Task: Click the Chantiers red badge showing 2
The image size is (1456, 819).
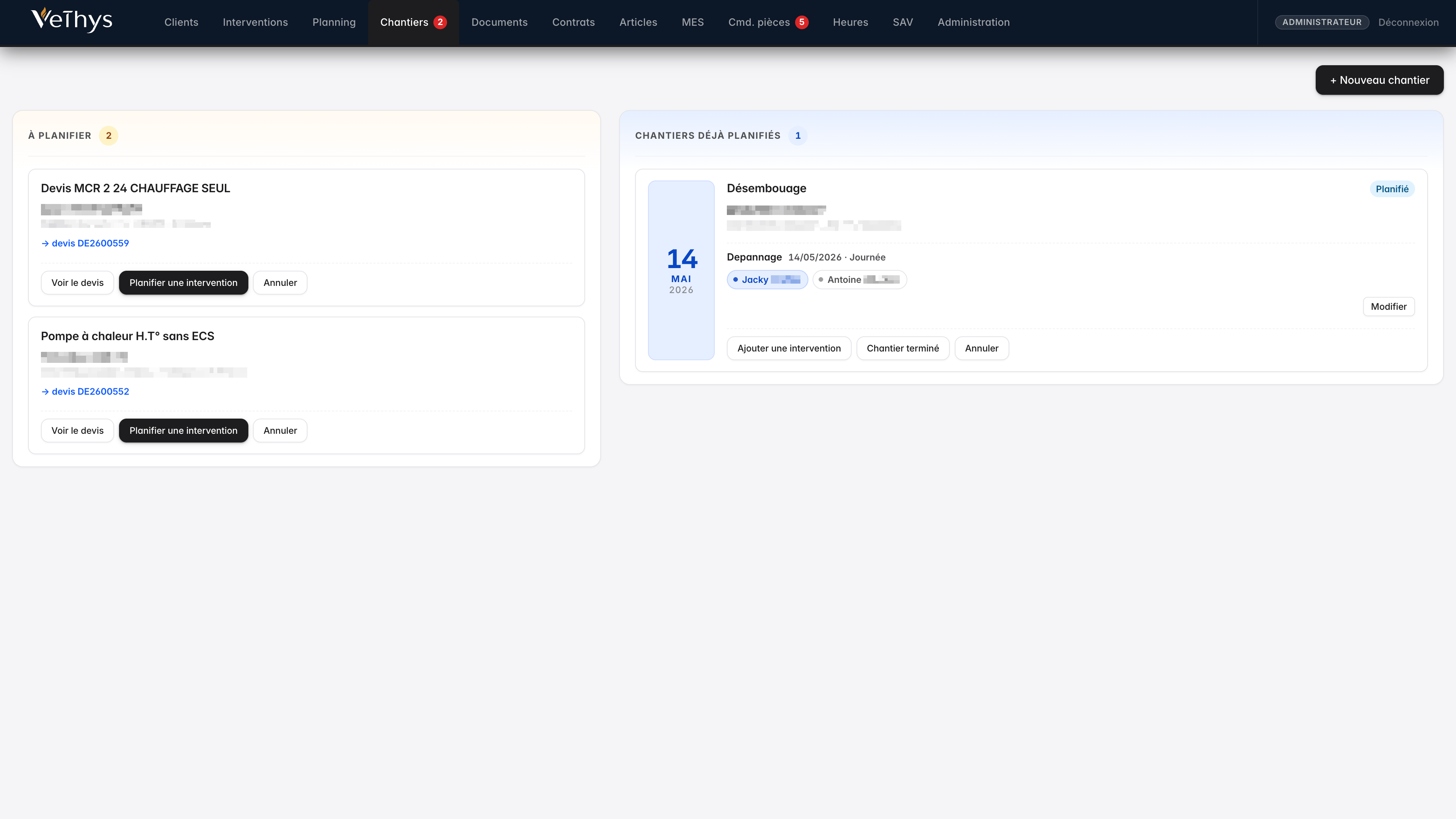Action: (440, 22)
